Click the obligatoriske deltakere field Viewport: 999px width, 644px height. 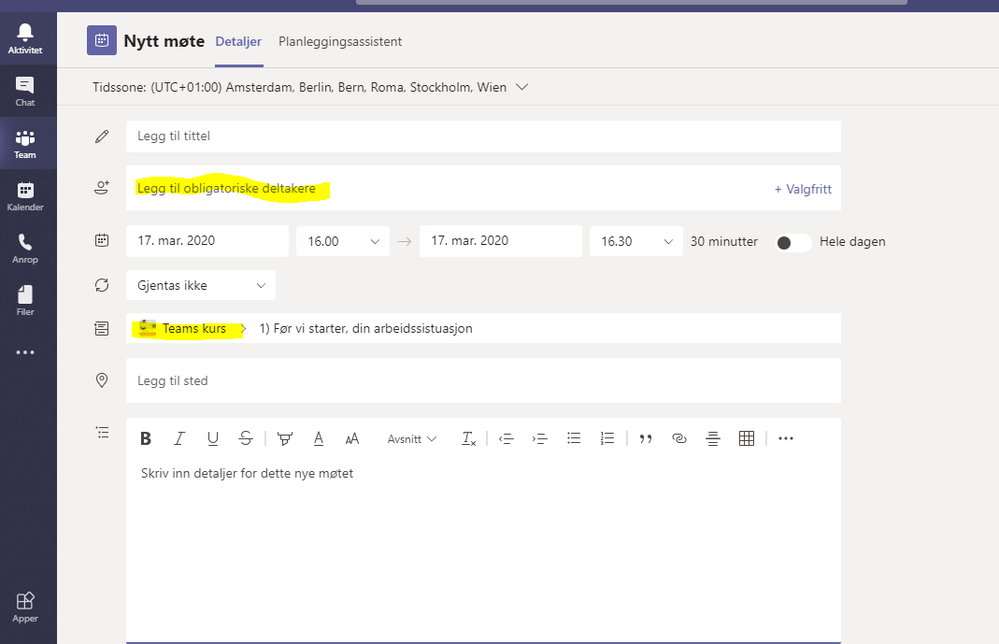(x=483, y=188)
